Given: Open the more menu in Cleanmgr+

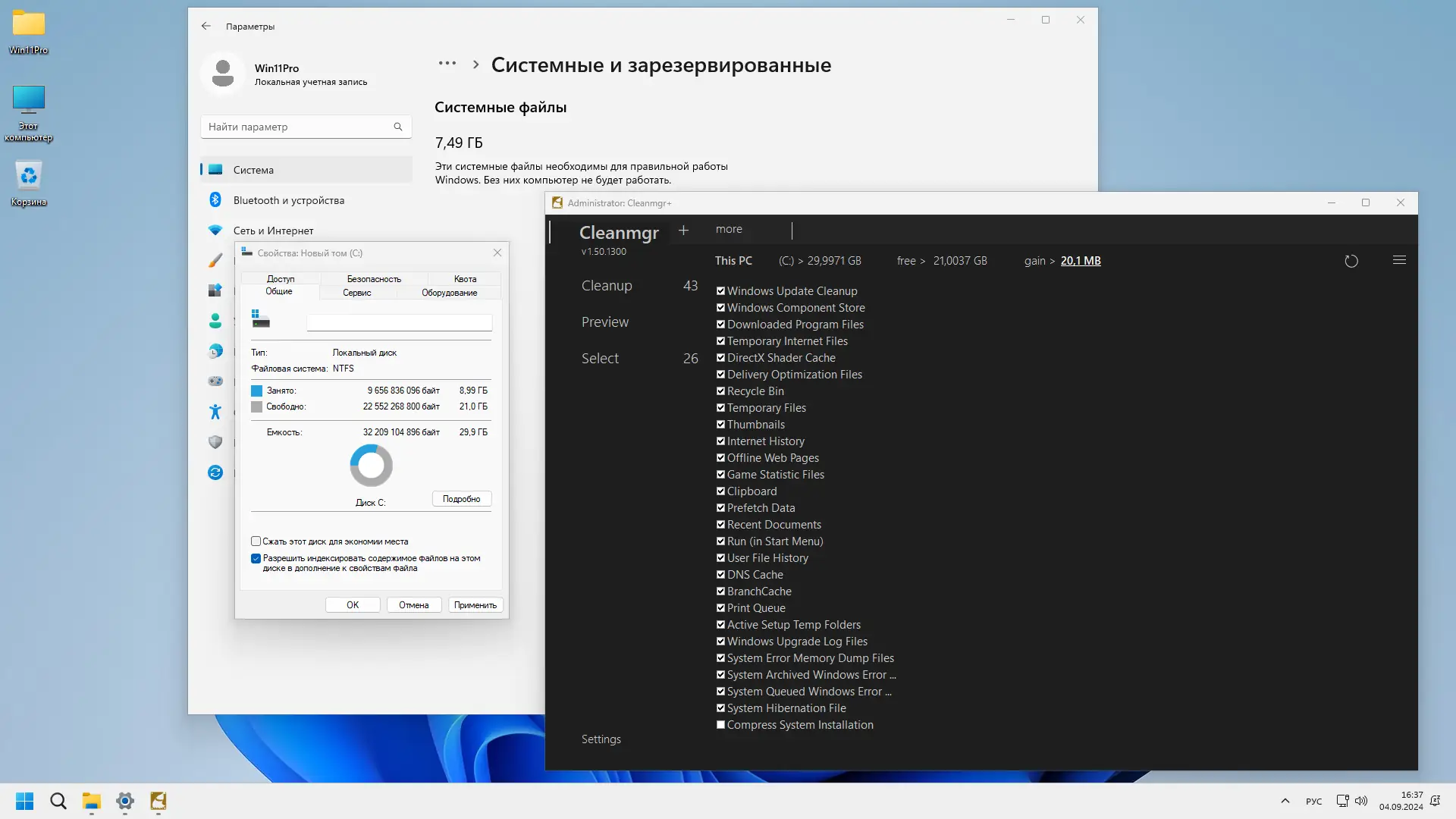Looking at the screenshot, I should [x=728, y=229].
